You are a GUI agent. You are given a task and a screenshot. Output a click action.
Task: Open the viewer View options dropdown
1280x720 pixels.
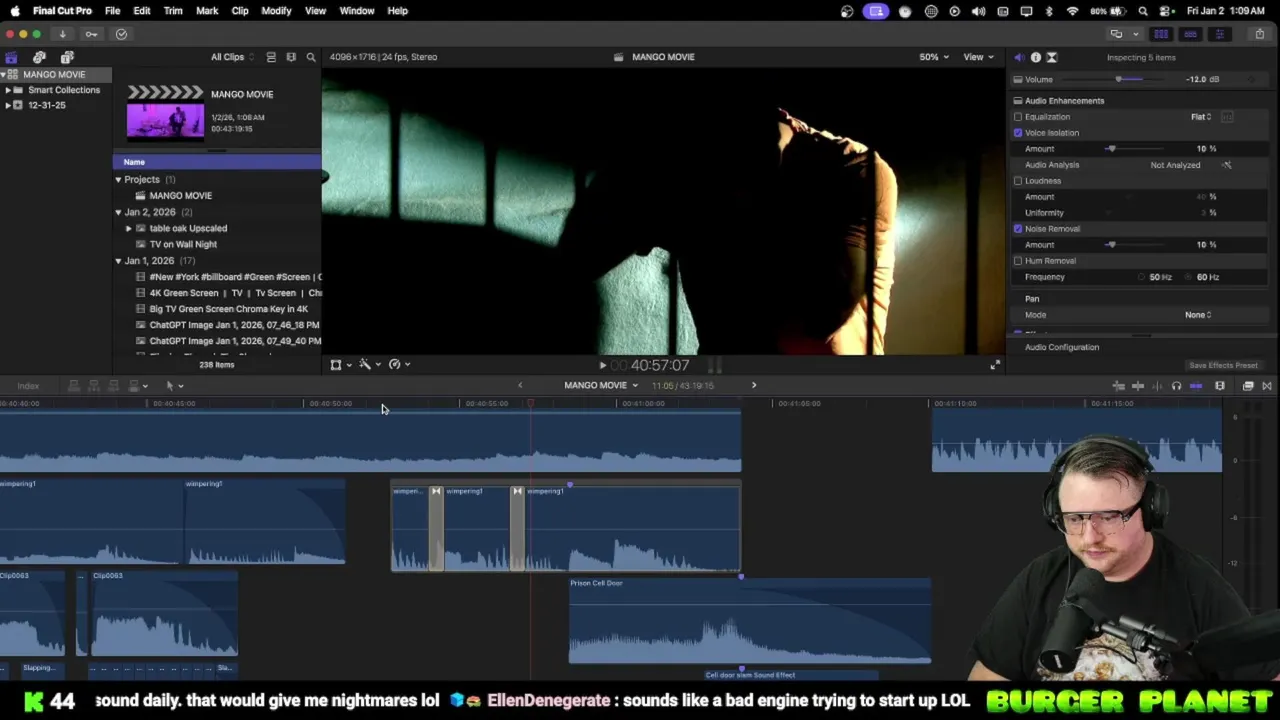click(x=978, y=57)
